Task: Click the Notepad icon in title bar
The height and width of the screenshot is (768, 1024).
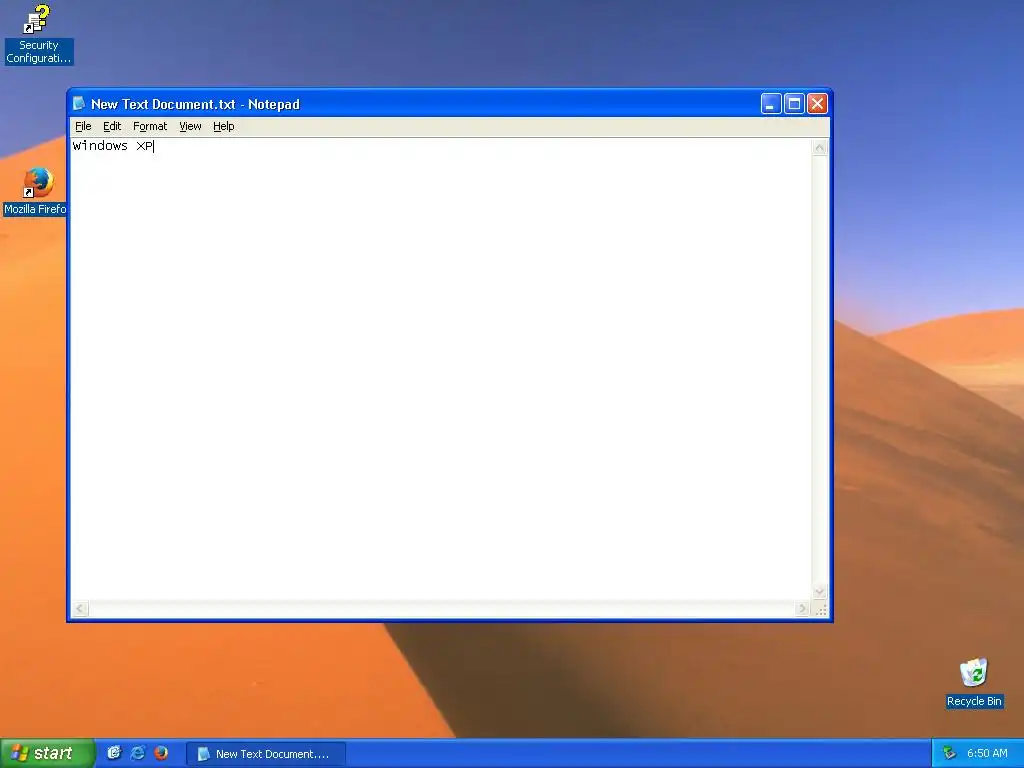Action: click(79, 103)
